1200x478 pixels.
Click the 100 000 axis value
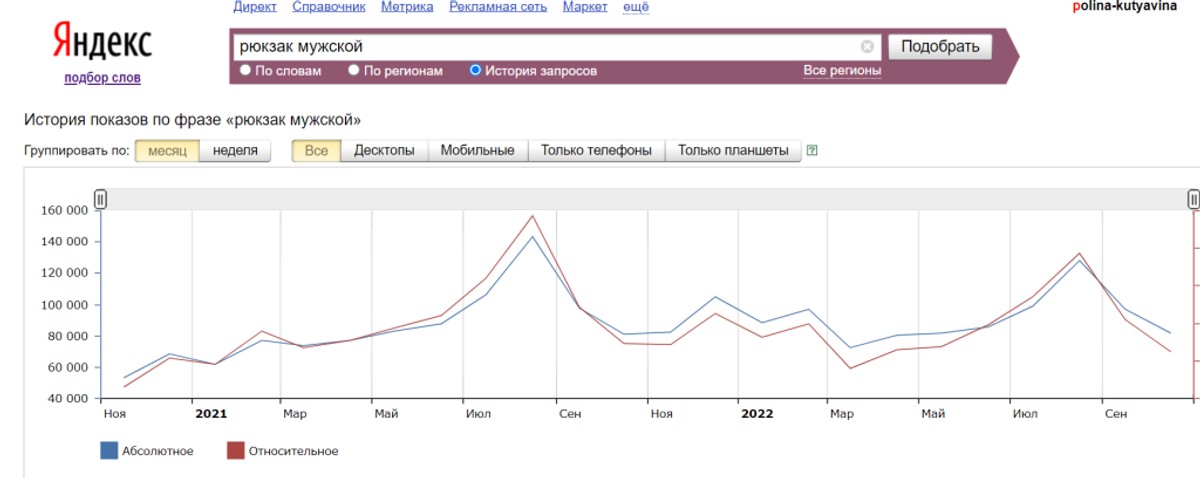pos(63,305)
